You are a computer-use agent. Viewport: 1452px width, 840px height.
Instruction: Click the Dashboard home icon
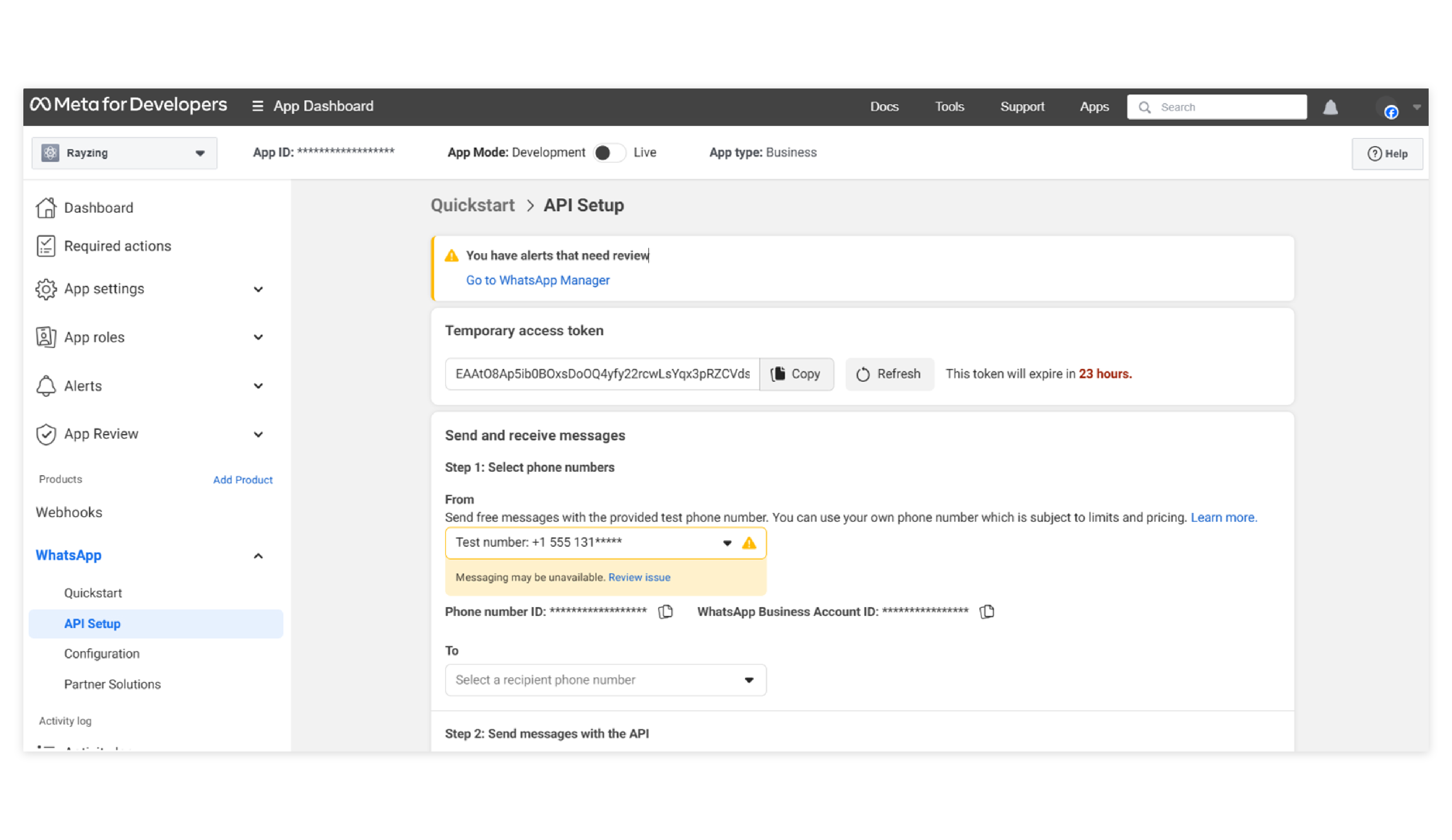click(x=46, y=208)
